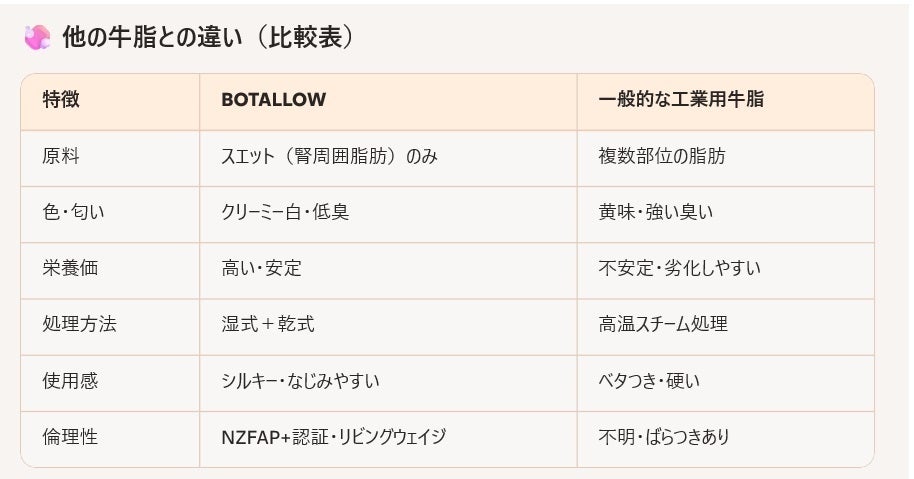Viewport: 914px width, 479px height.
Task: Click the 原料 row label
Action: 61,157
